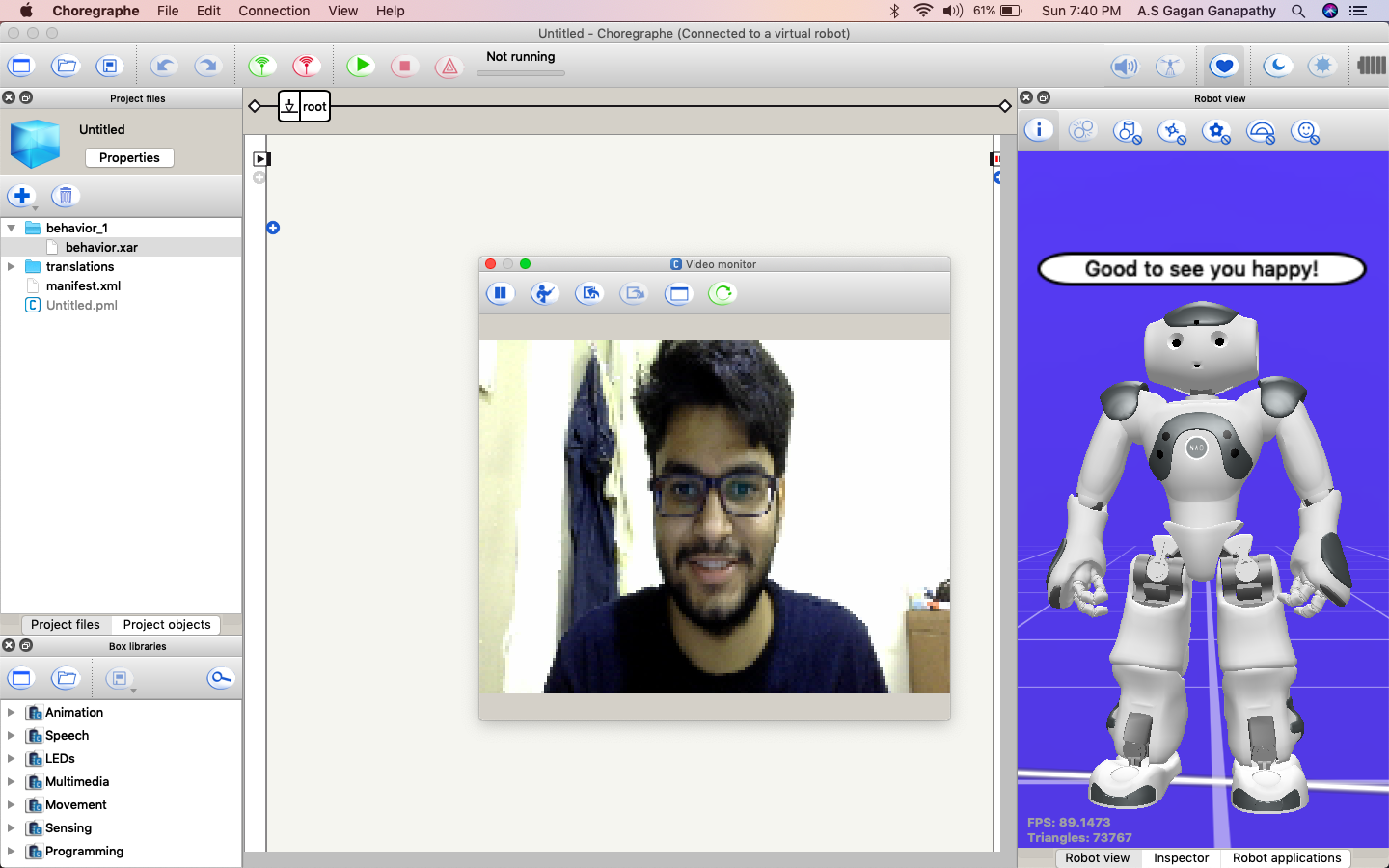1389x868 pixels.
Task: Open a project via toolbar folder icon
Action: 66,67
